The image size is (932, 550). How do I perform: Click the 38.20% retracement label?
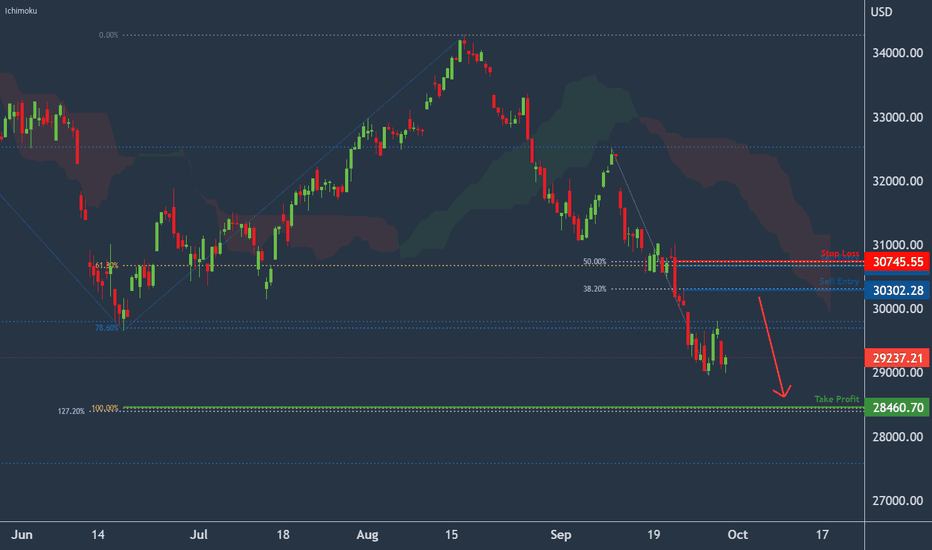coord(594,289)
